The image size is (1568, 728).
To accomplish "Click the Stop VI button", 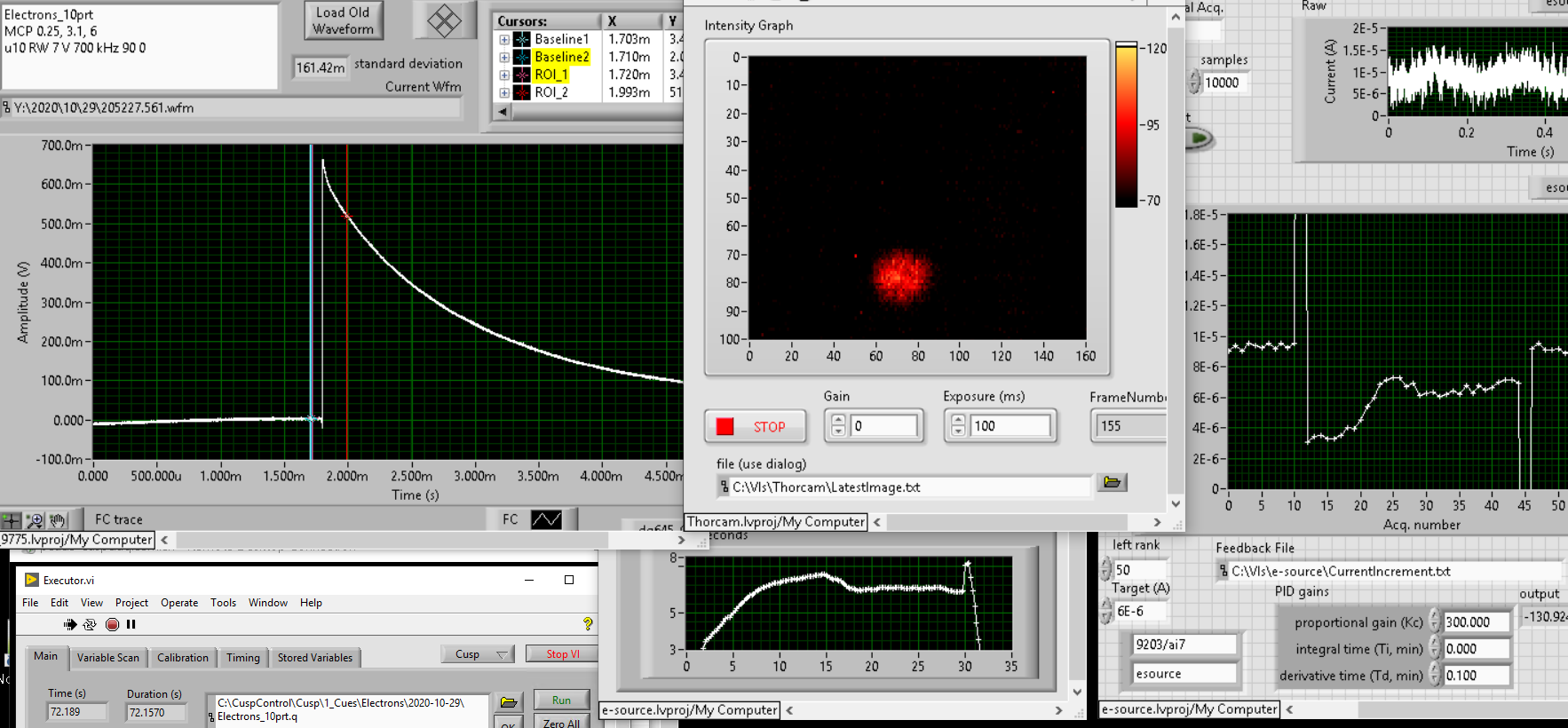I will point(563,654).
